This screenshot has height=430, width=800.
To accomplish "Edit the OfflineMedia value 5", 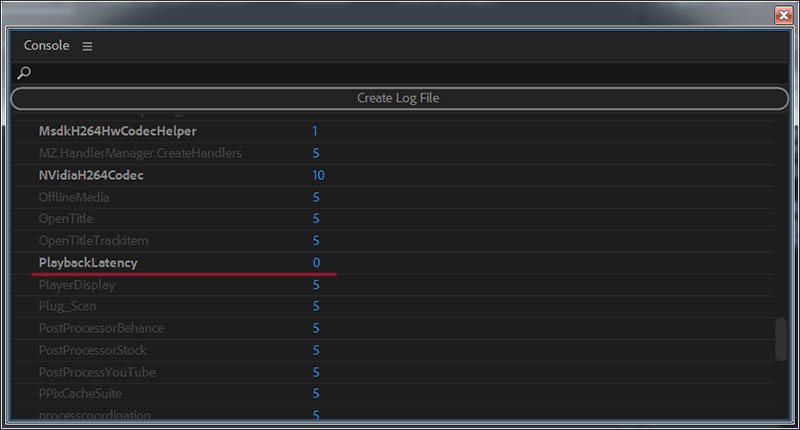I will (x=316, y=197).
